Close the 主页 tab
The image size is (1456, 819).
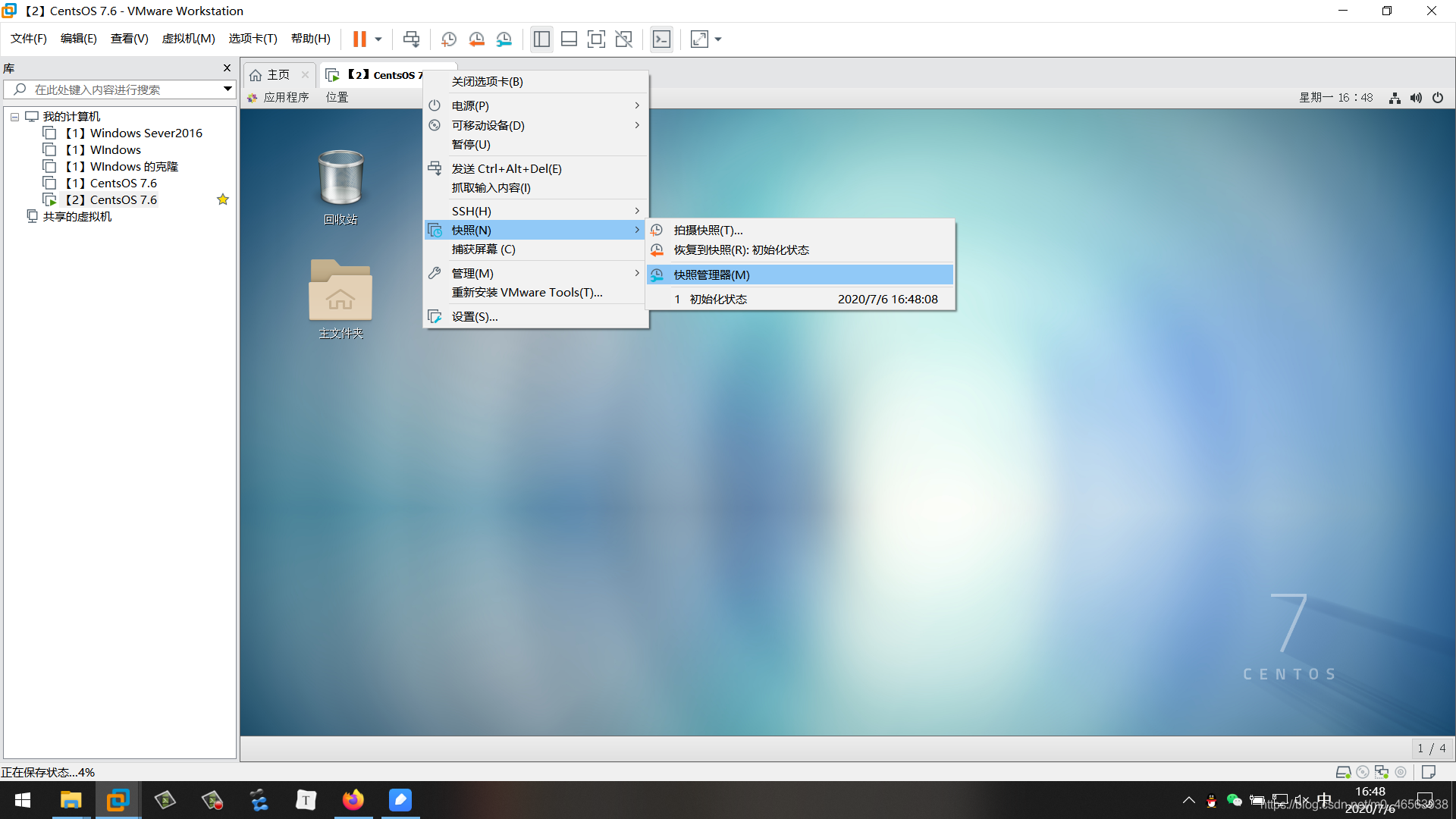point(305,74)
